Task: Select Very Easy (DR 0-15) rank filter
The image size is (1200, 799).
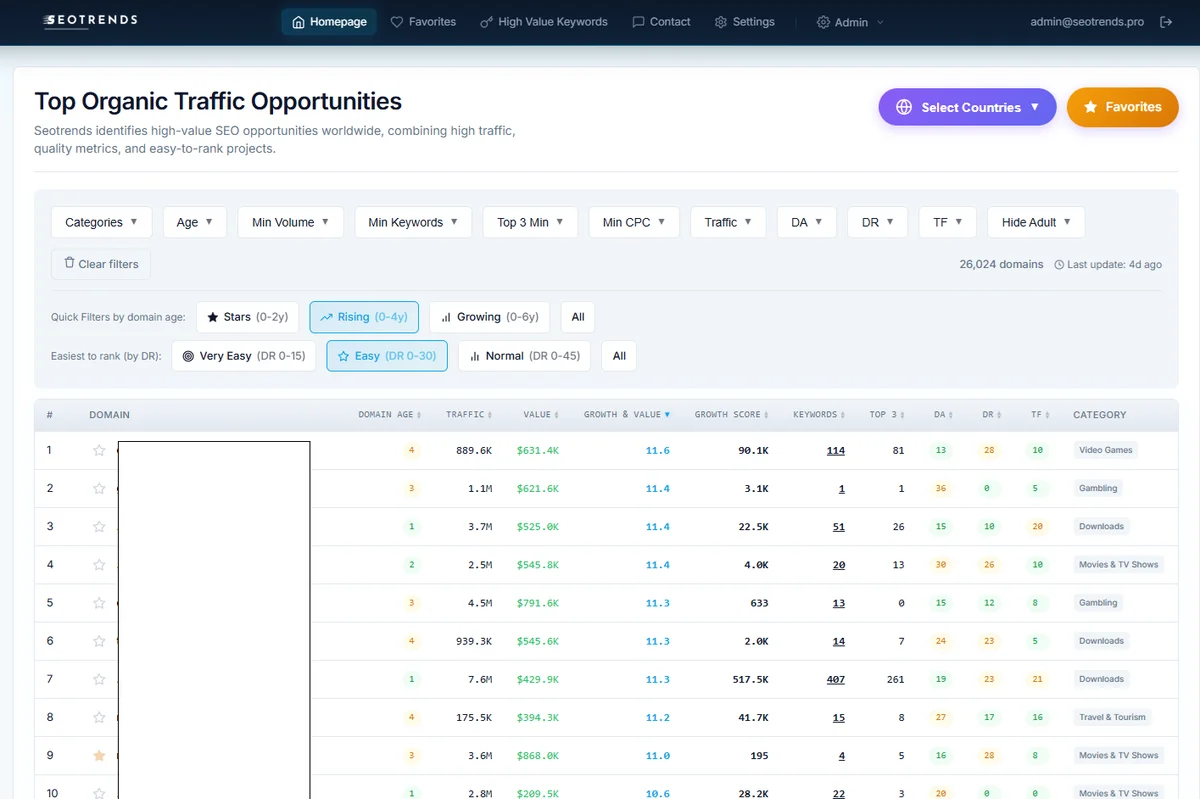Action: 243,355
